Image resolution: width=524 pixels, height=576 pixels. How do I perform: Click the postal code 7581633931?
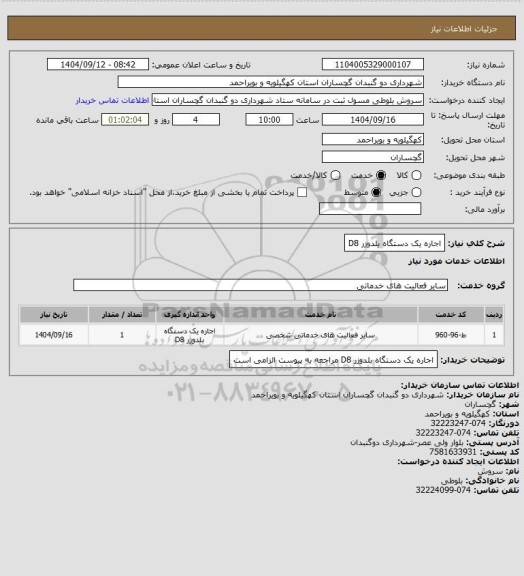pyautogui.click(x=452, y=451)
